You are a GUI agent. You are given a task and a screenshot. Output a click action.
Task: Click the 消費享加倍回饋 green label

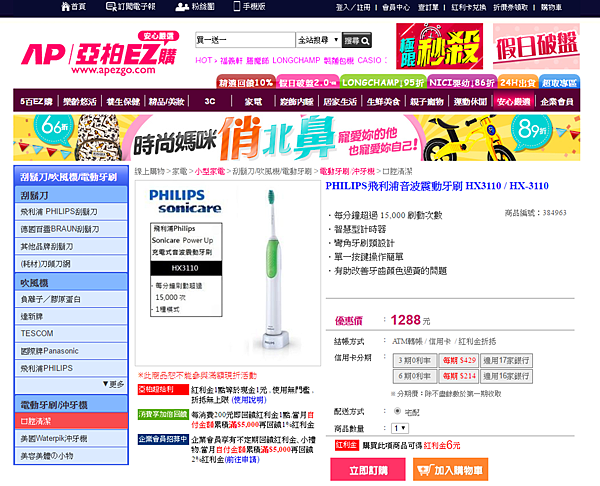pos(163,414)
